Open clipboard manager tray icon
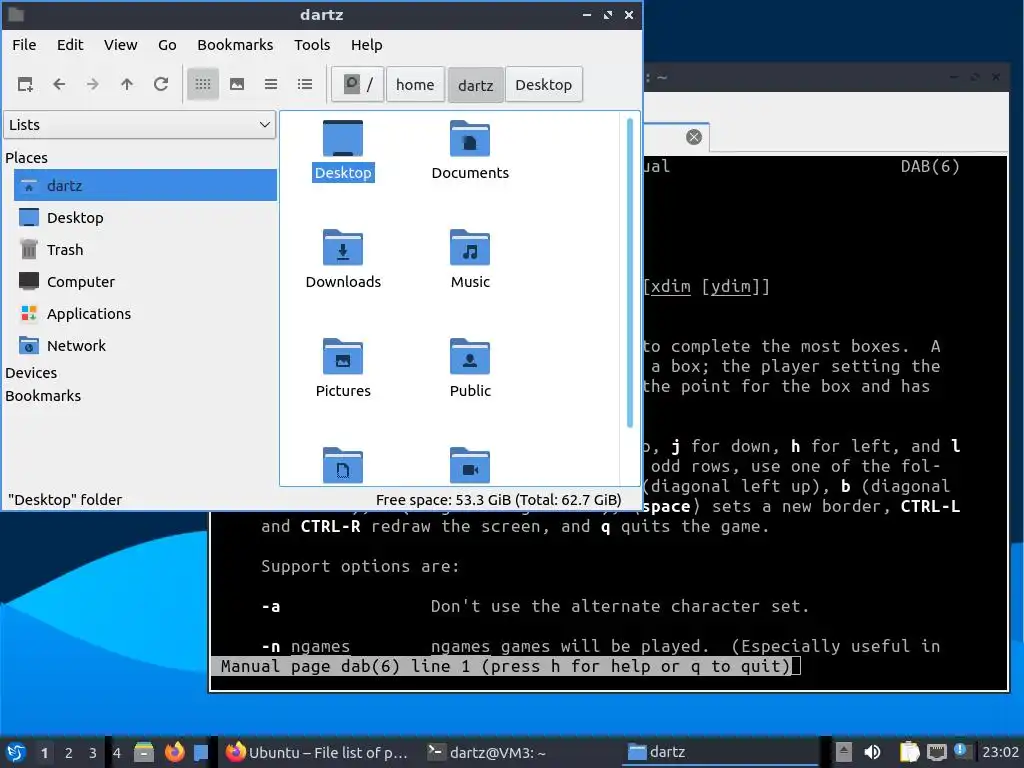 (x=909, y=752)
